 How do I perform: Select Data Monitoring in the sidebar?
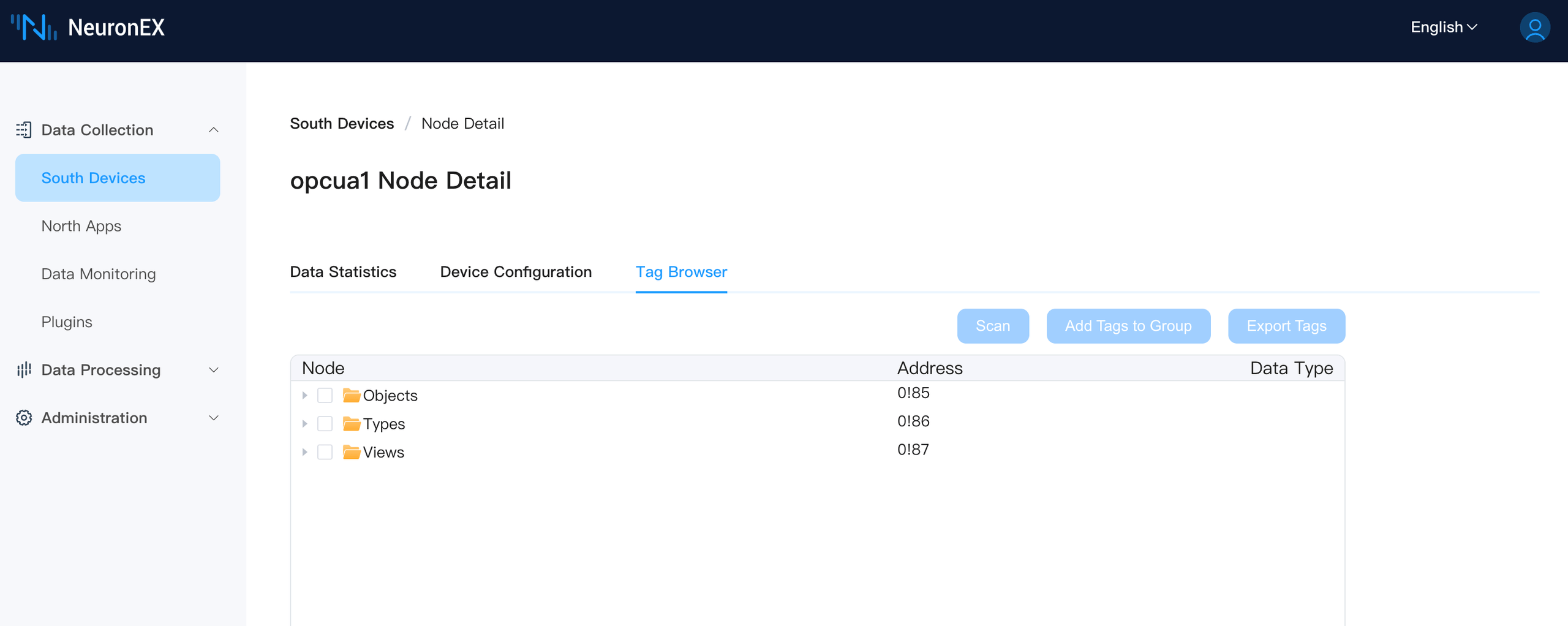coord(98,274)
